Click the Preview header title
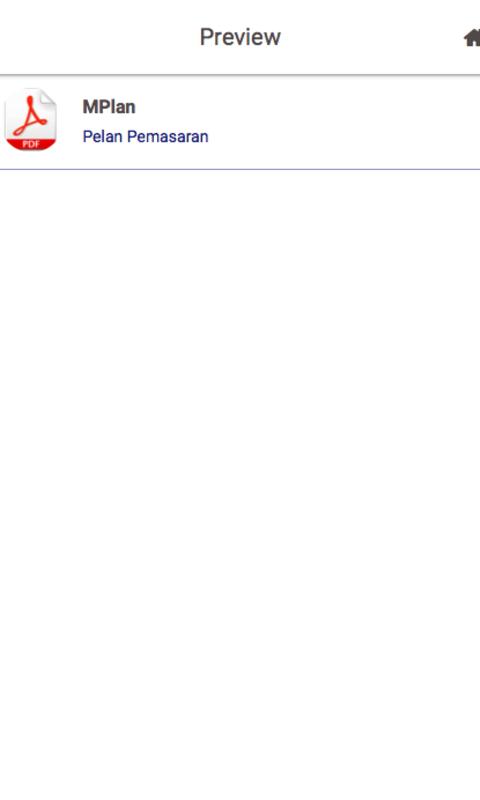This screenshot has width=480, height=800. pos(240,37)
